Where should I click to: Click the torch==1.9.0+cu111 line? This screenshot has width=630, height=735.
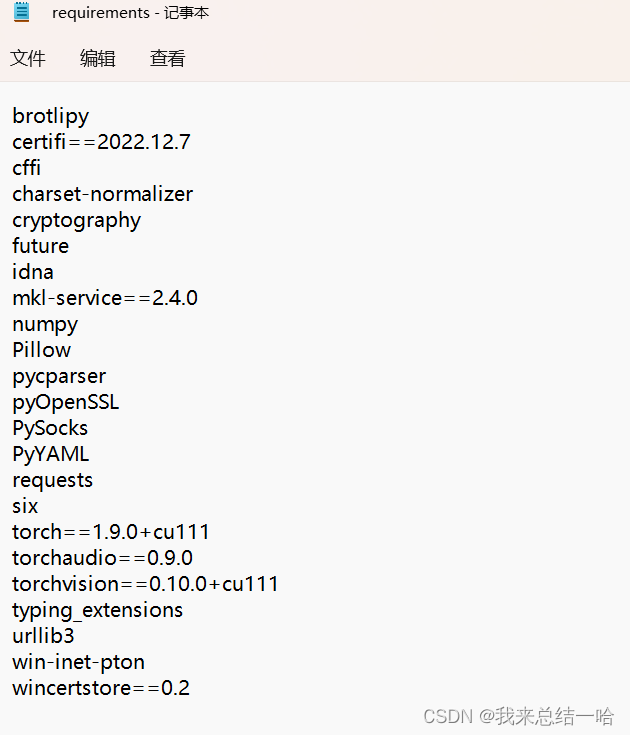111,532
